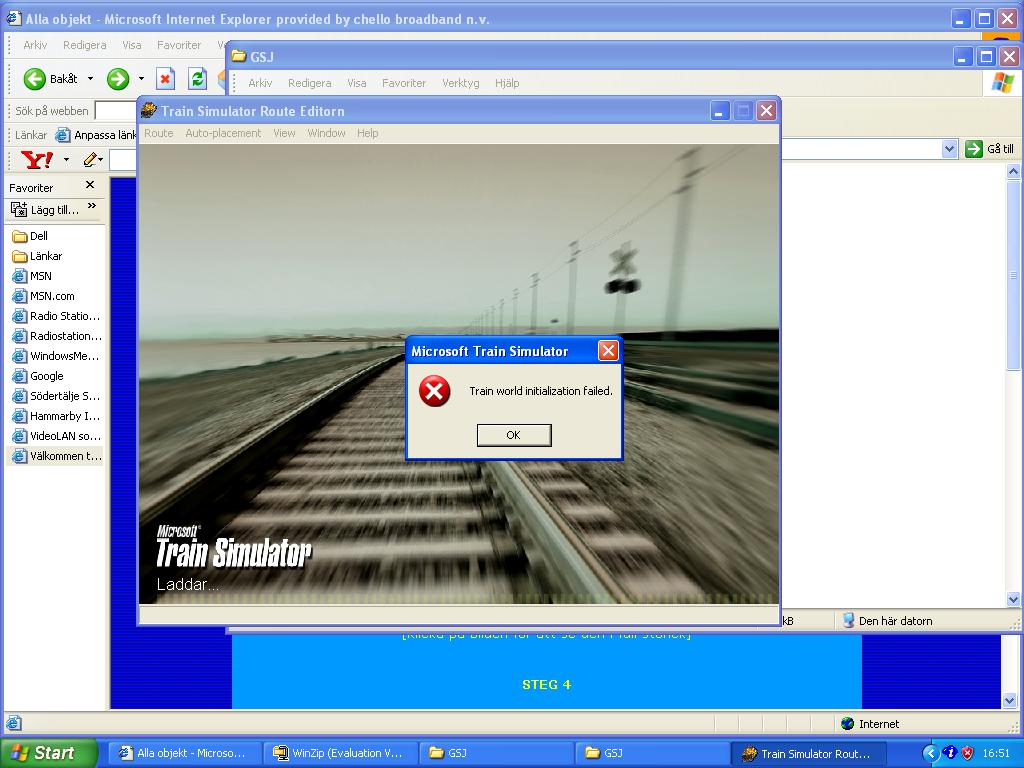Open the Radiostation... favorite
The width and height of the screenshot is (1024, 768).
click(57, 336)
